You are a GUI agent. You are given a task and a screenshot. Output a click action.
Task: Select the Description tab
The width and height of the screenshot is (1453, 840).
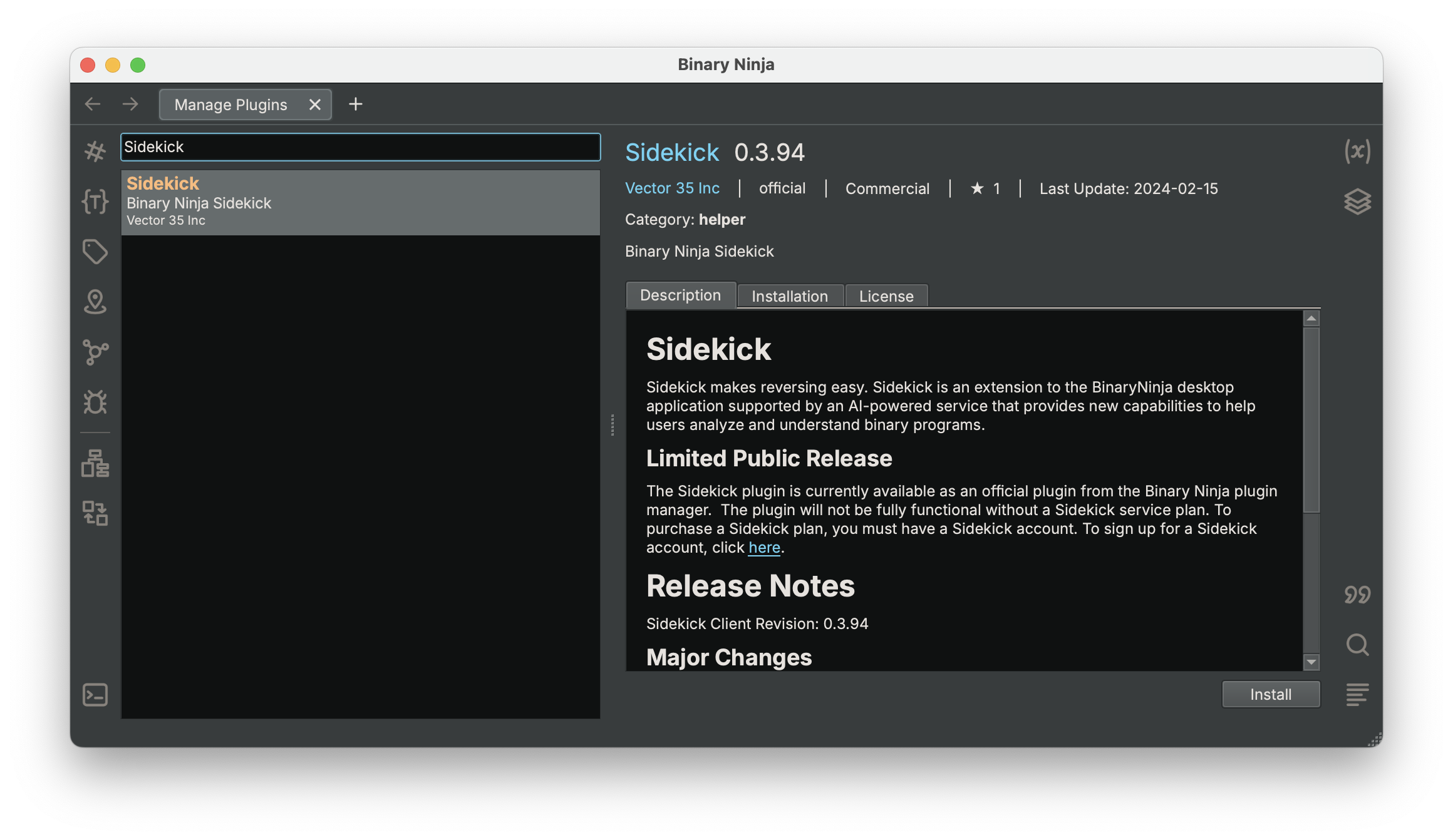[680, 295]
